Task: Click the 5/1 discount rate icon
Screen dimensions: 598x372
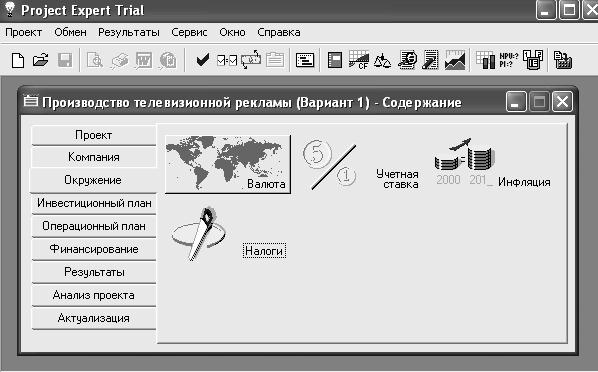Action: [x=330, y=164]
